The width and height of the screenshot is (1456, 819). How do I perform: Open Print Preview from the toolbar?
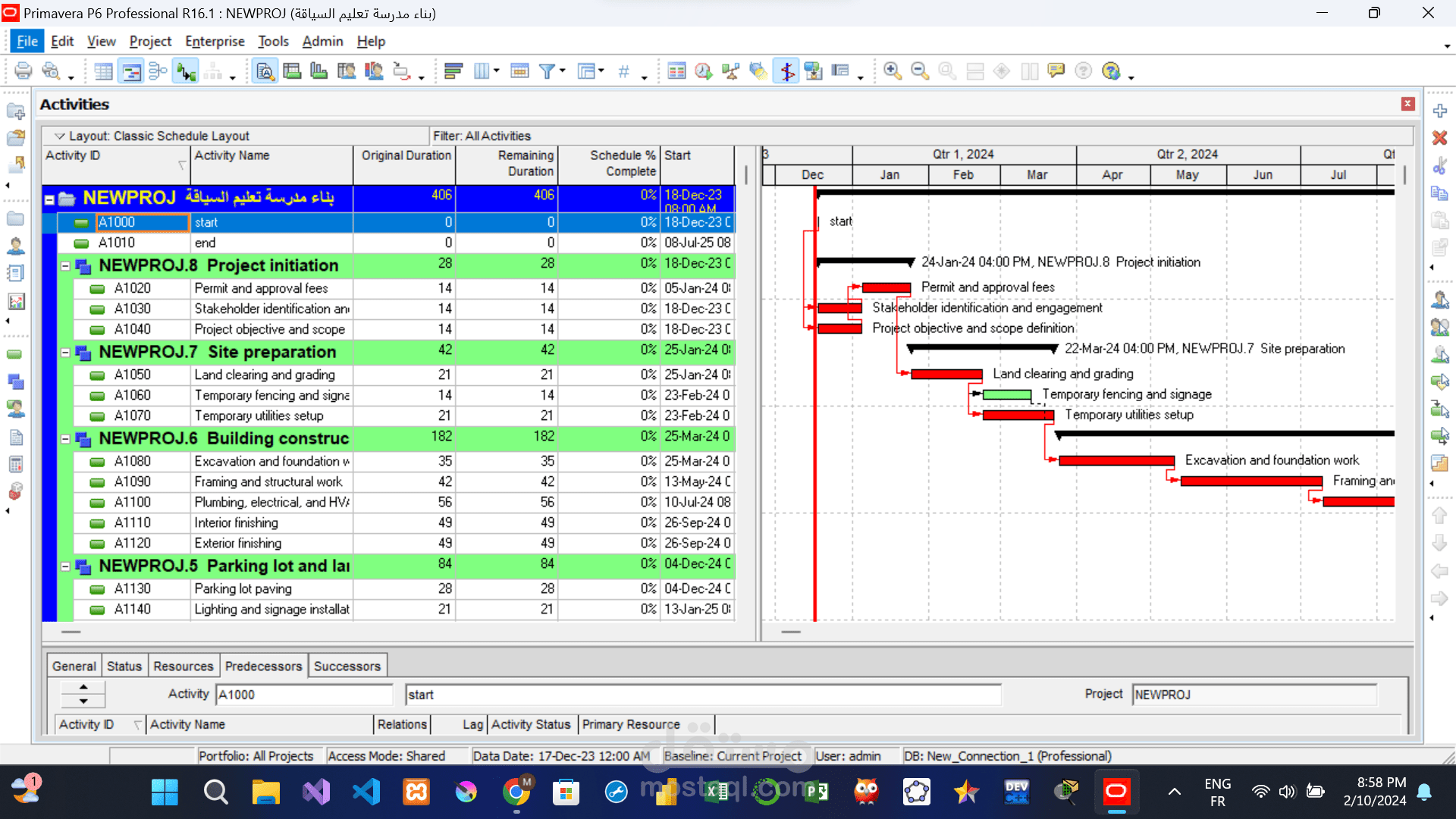tap(51, 71)
